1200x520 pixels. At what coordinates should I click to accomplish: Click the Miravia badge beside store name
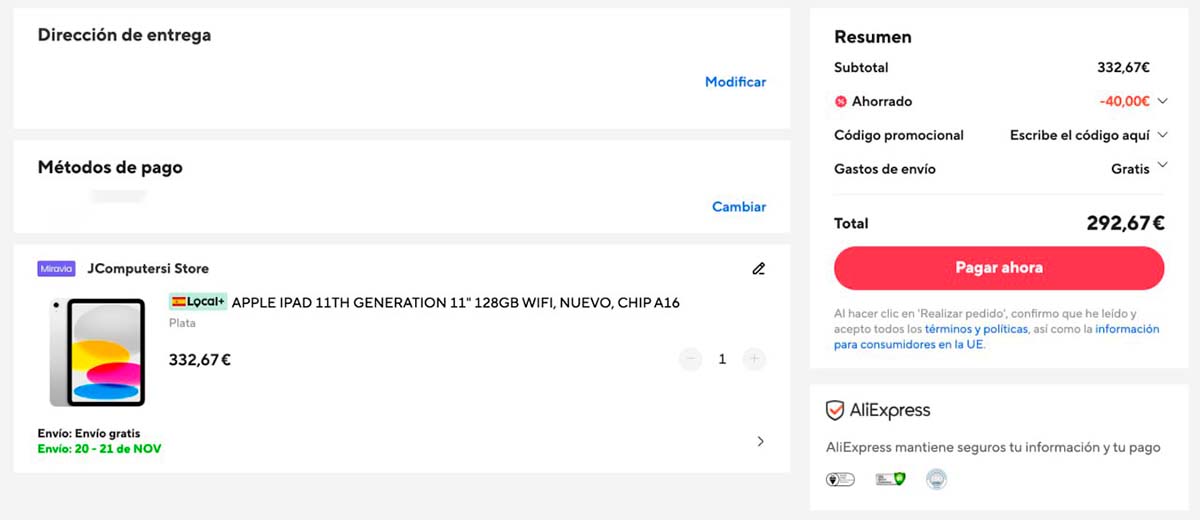click(x=56, y=269)
